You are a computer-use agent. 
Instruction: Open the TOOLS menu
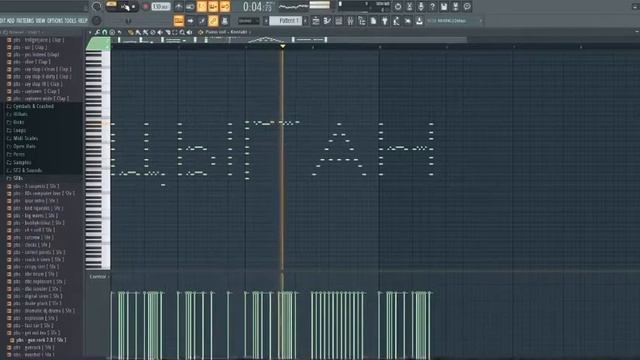tap(71, 20)
